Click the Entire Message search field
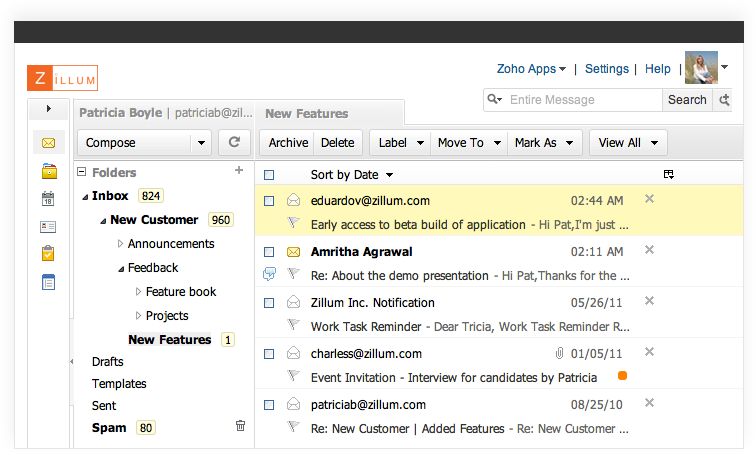The image size is (756, 454). pyautogui.click(x=580, y=100)
